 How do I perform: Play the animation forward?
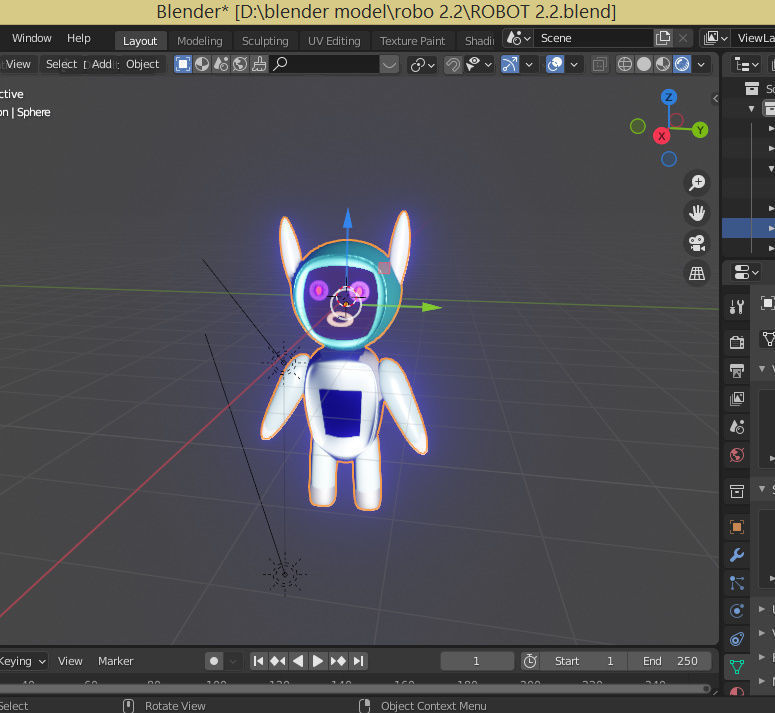click(318, 661)
